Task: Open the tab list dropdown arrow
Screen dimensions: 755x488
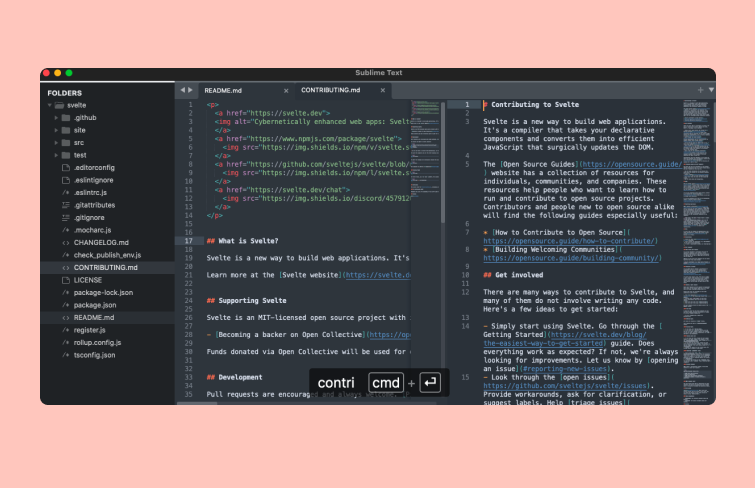Action: [711, 90]
